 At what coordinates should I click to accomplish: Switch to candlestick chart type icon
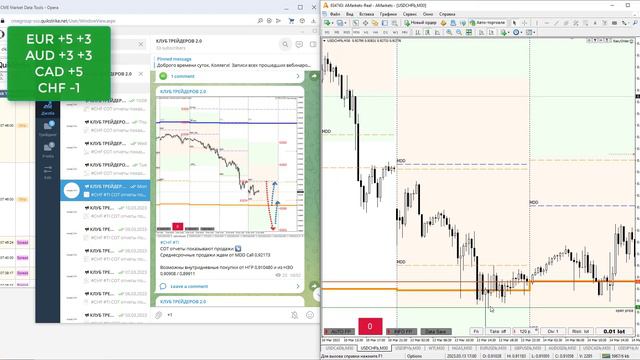[x=427, y=32]
